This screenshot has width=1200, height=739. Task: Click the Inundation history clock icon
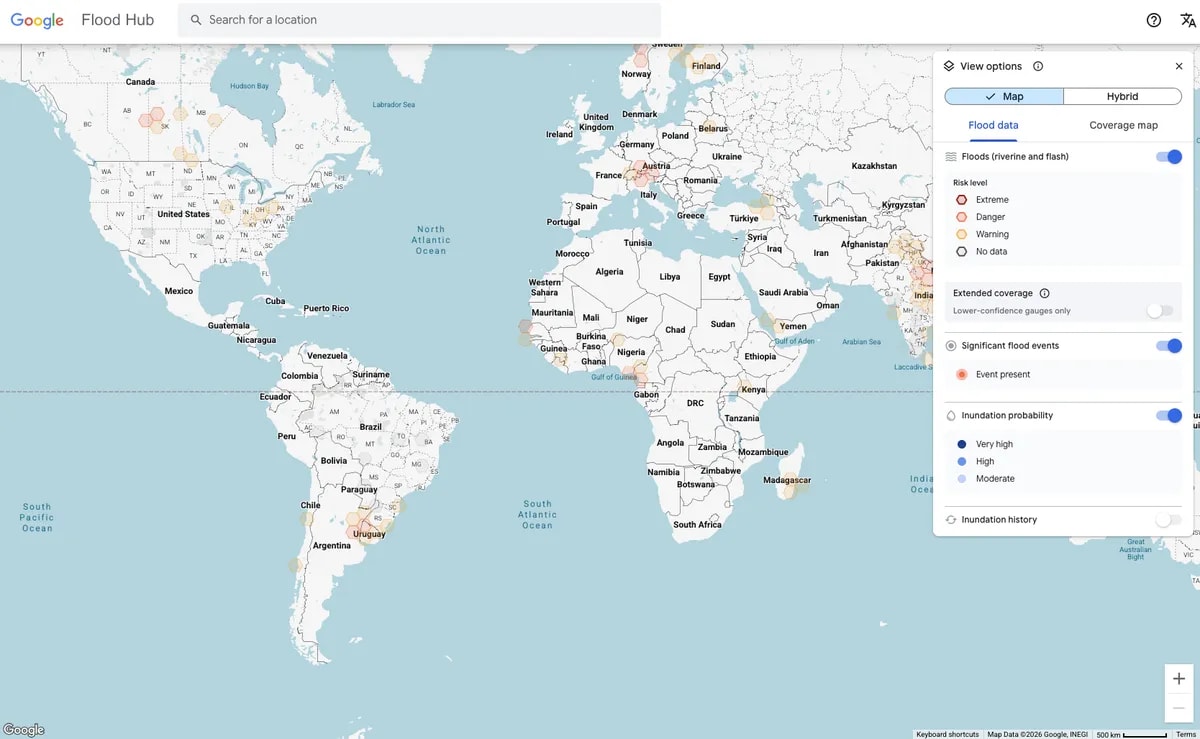coord(951,520)
